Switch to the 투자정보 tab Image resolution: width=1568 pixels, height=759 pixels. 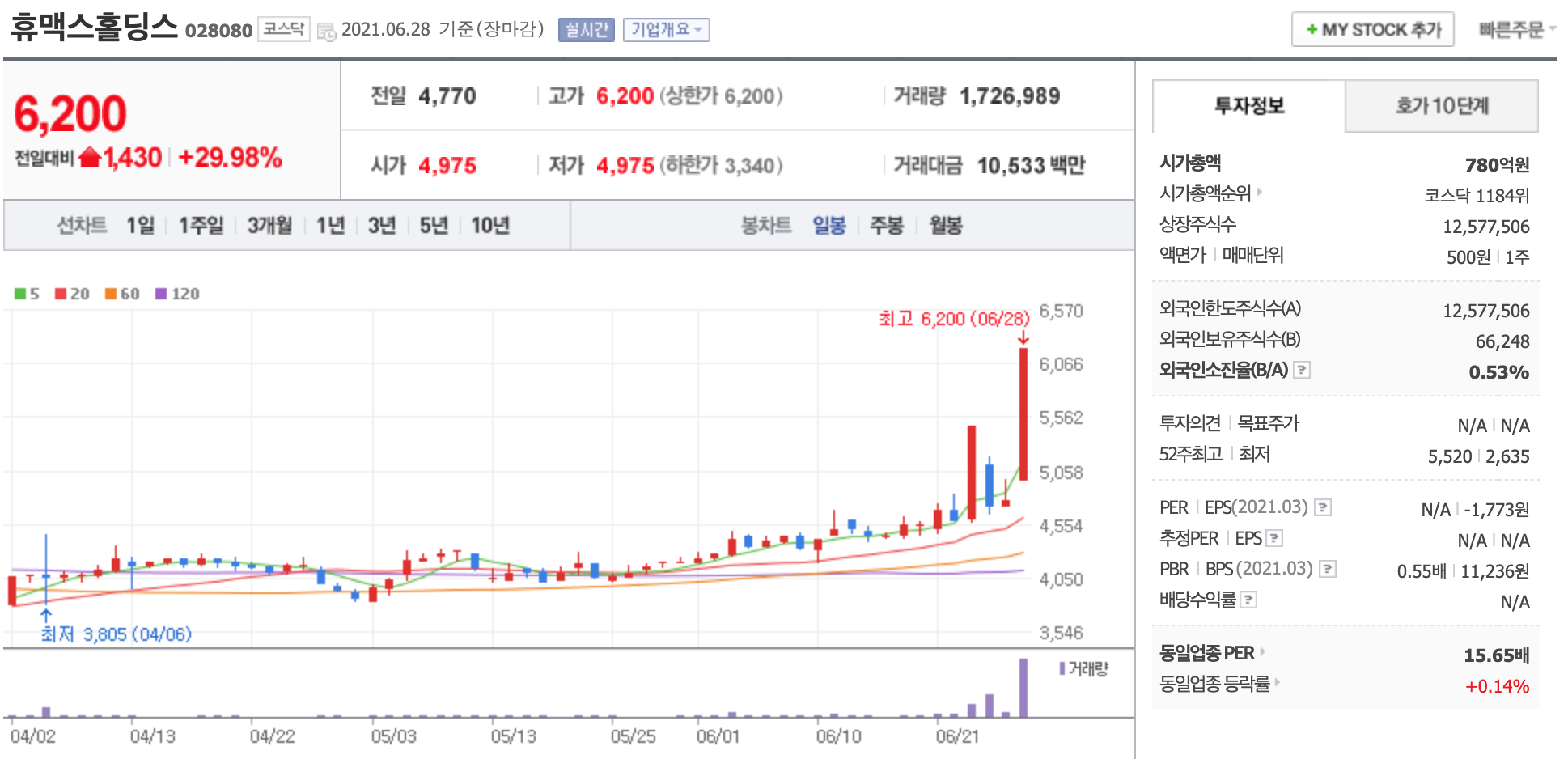tap(1249, 106)
